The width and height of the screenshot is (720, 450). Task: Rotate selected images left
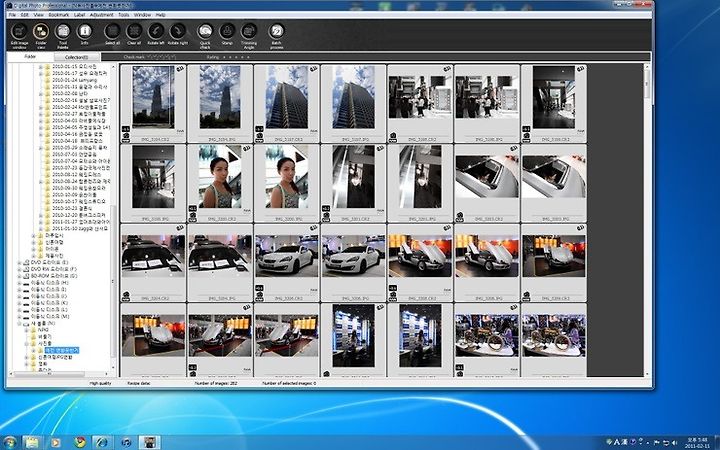[x=156, y=34]
